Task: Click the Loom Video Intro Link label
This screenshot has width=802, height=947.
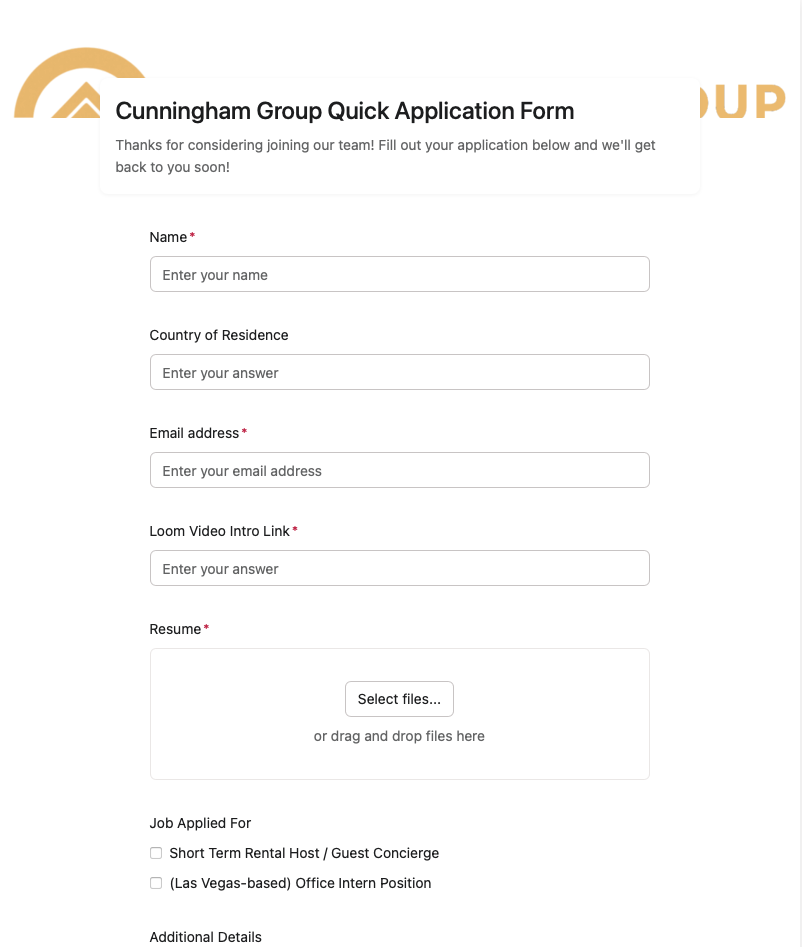Action: click(x=219, y=531)
